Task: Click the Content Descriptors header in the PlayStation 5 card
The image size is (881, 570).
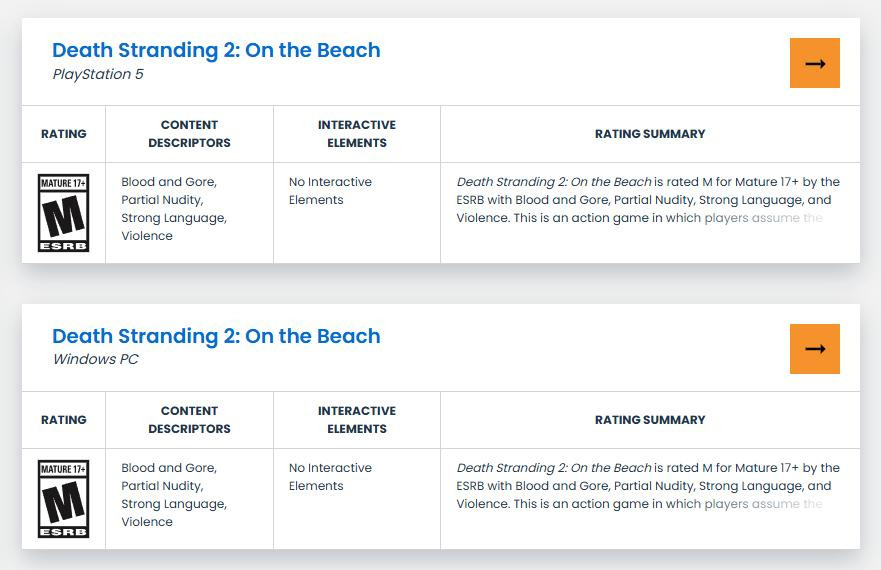Action: click(189, 134)
